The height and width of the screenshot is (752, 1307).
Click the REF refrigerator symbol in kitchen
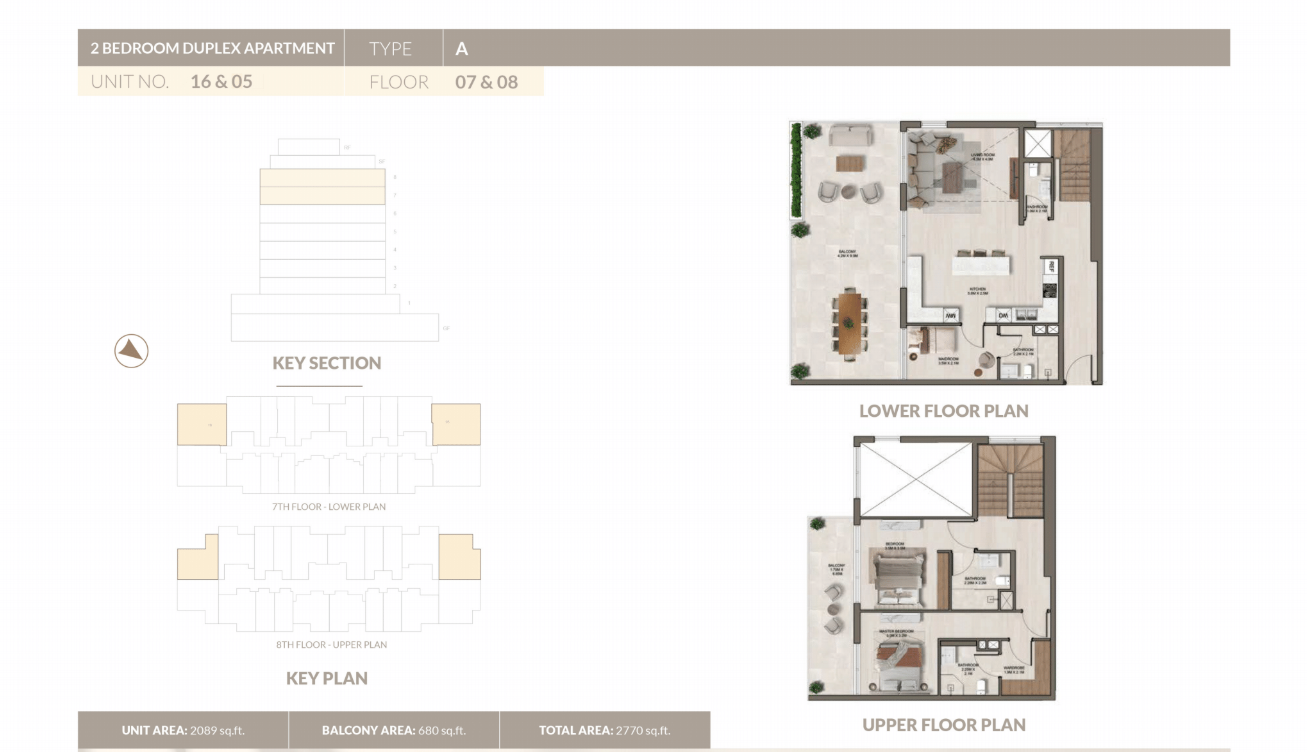tap(1050, 268)
